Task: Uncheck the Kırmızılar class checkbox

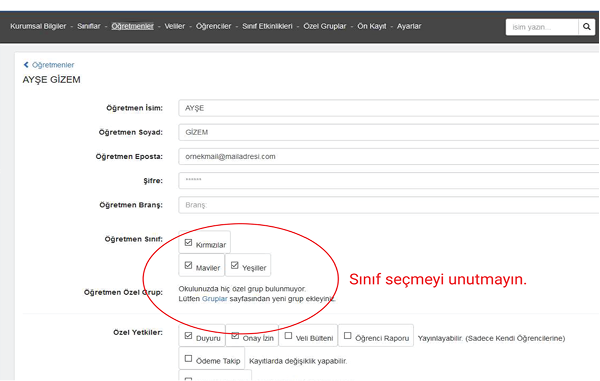Action: 188,243
